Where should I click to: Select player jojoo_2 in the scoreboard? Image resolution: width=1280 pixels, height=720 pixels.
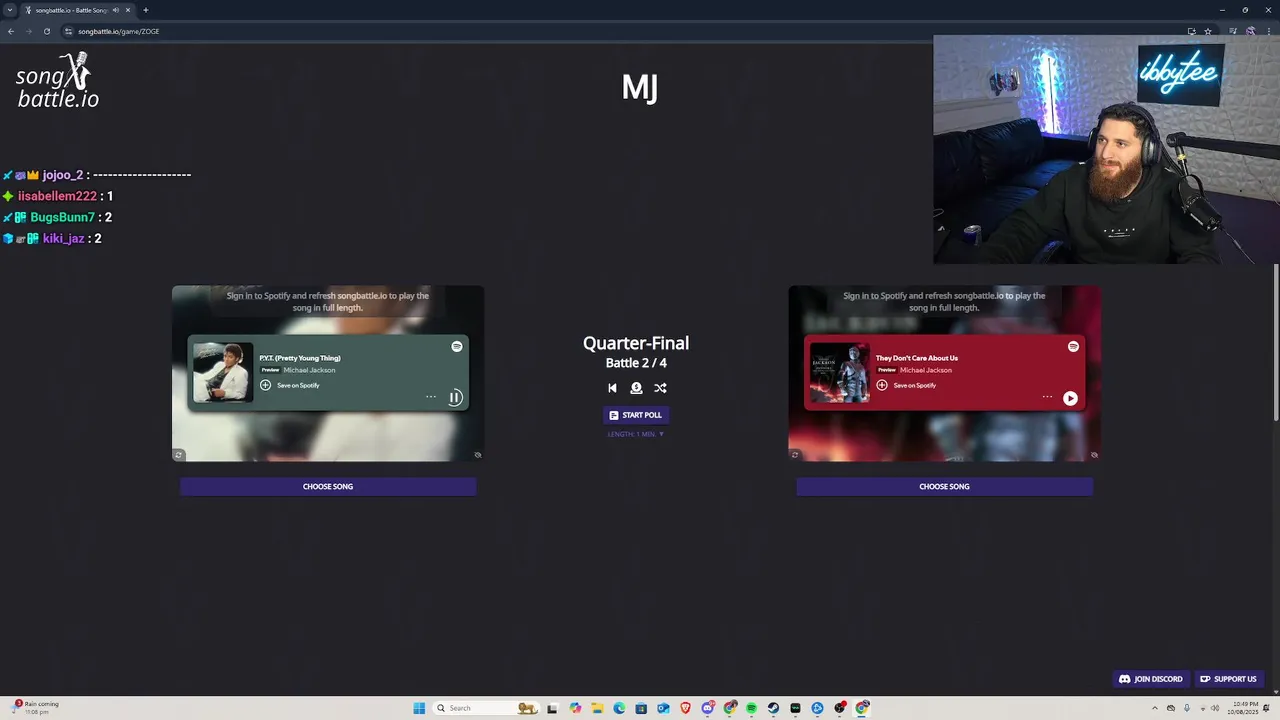(x=63, y=175)
